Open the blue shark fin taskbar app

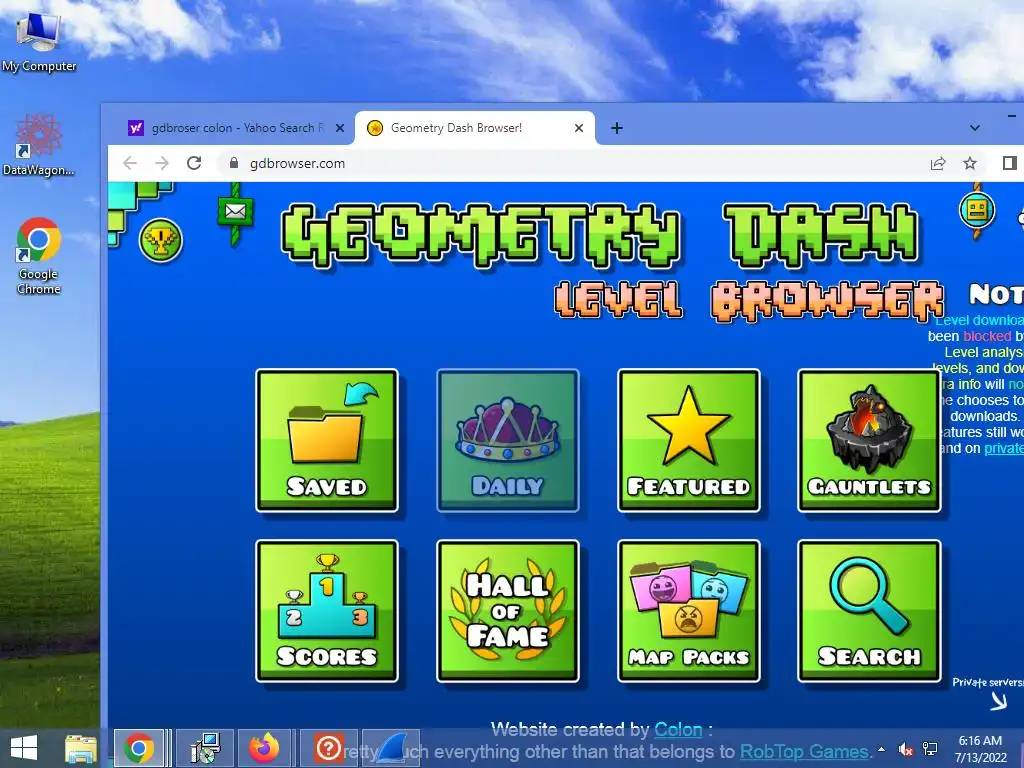tap(392, 748)
